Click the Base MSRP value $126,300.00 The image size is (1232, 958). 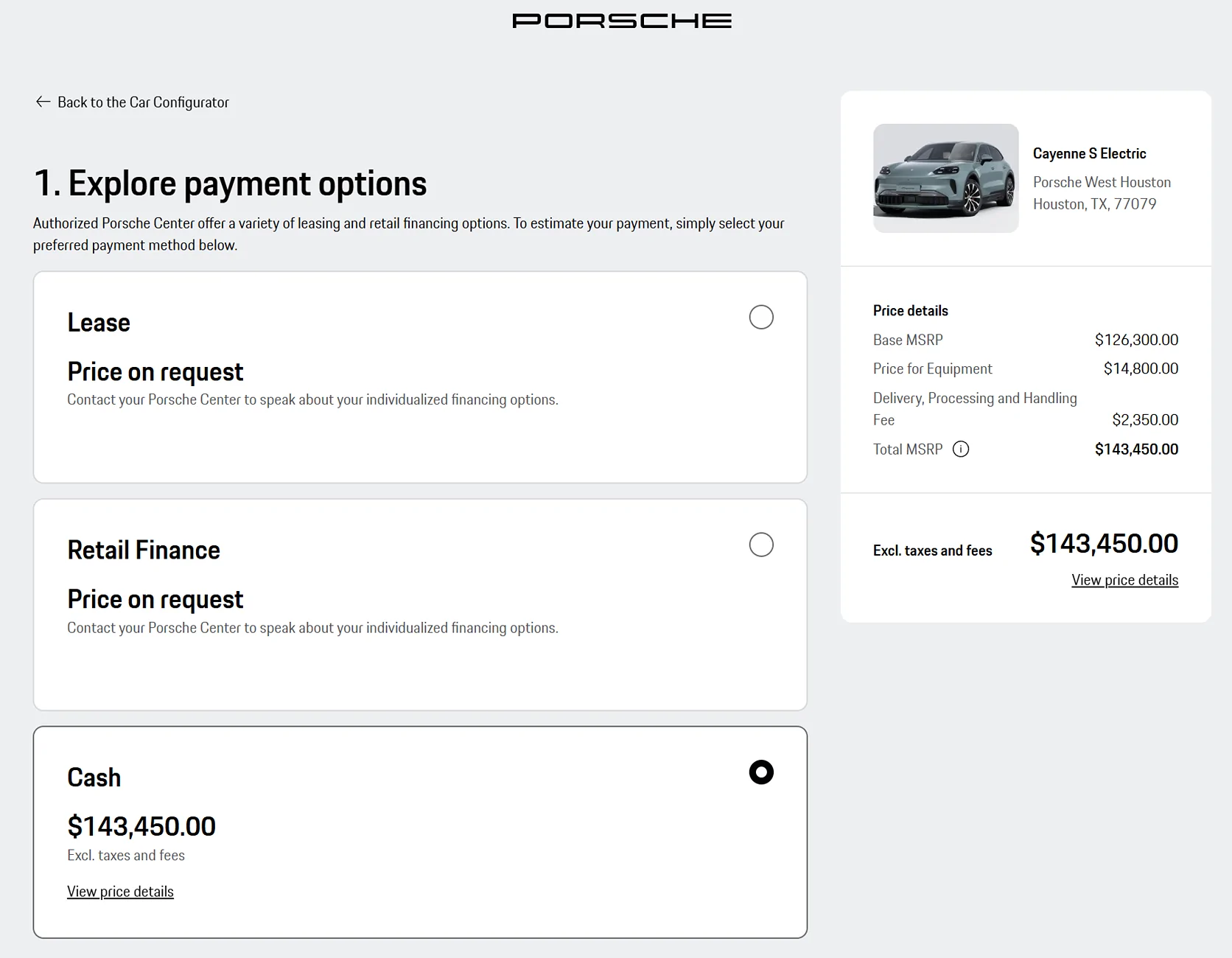[1136, 340]
